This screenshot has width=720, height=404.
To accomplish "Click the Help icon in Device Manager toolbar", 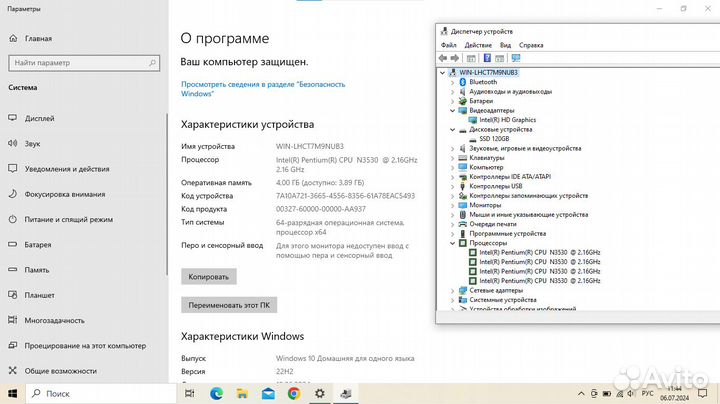I will pyautogui.click(x=487, y=58).
